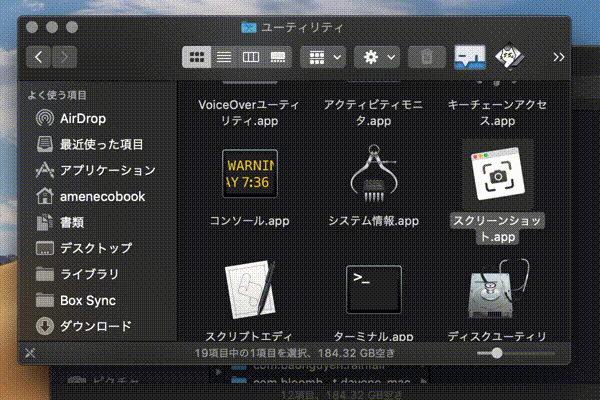Screen dimensions: 600x400
Task: Switch to list view mode
Action: pyautogui.click(x=224, y=57)
